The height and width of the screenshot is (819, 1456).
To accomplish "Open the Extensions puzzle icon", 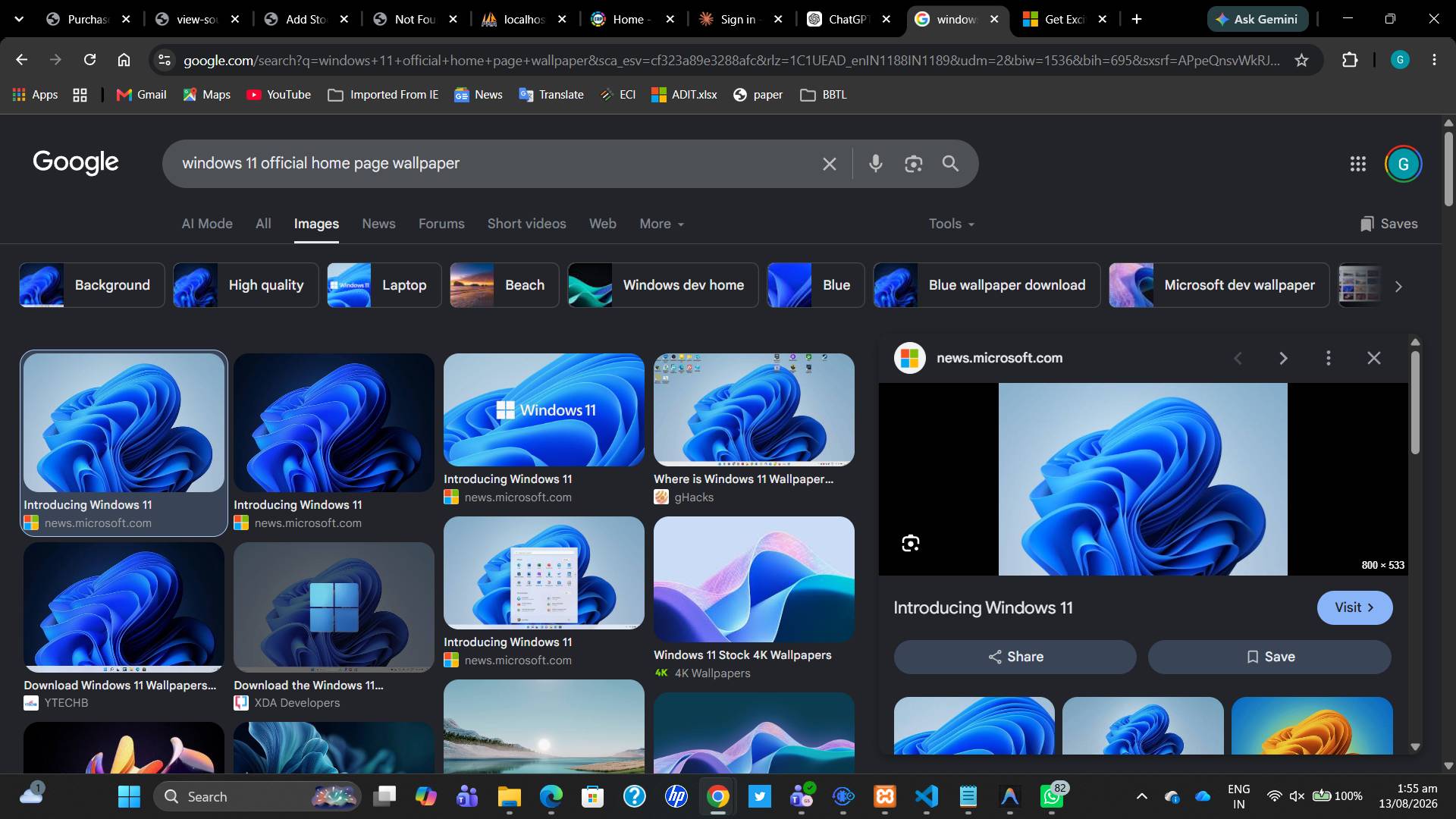I will pos(1350,60).
